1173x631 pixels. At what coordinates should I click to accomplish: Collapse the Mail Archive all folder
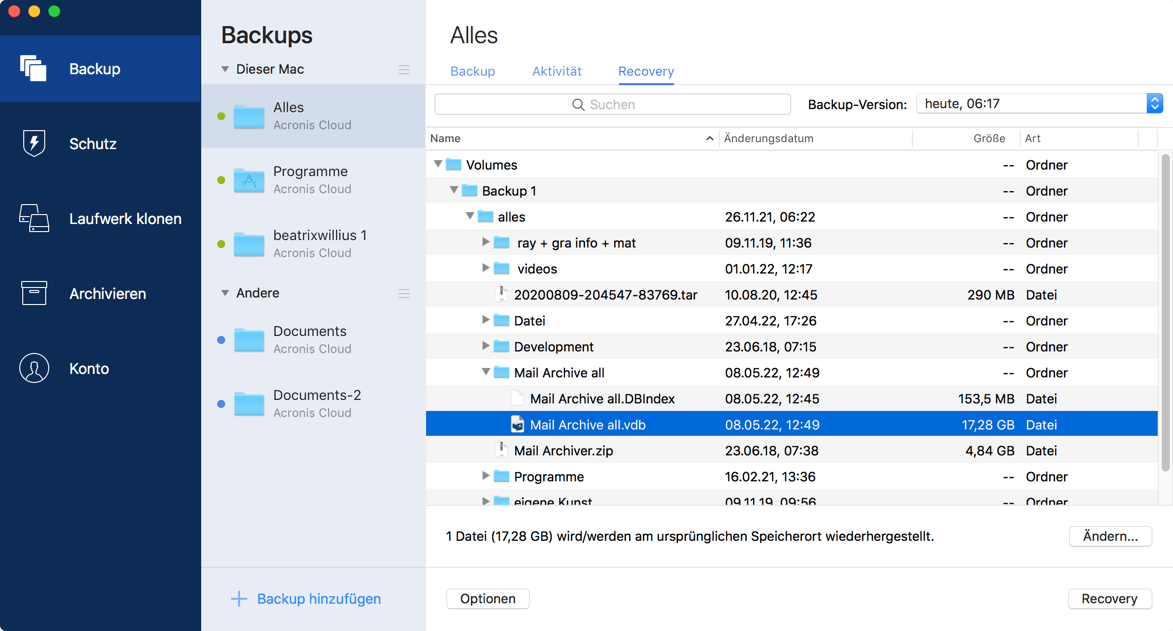pyautogui.click(x=485, y=372)
